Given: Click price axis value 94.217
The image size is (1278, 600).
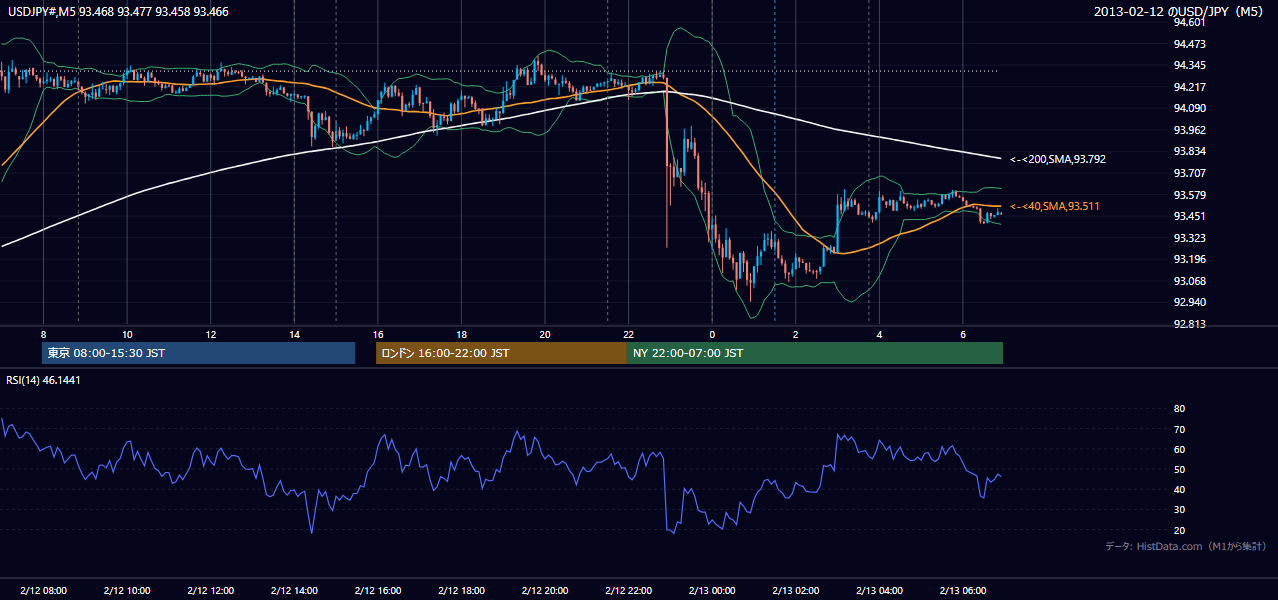Looking at the screenshot, I should click(1188, 87).
